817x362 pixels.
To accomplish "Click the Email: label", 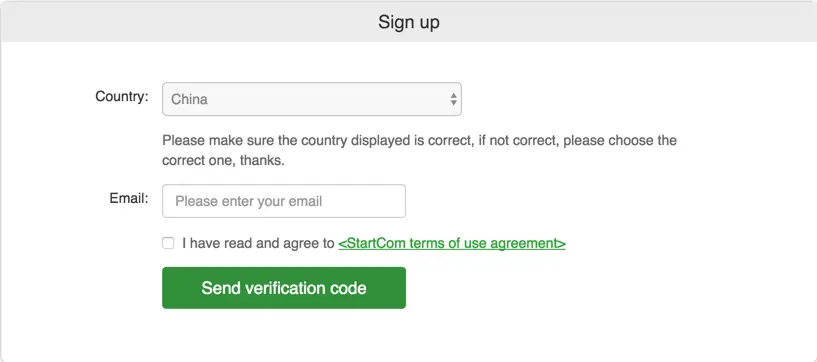I will pyautogui.click(x=129, y=198).
